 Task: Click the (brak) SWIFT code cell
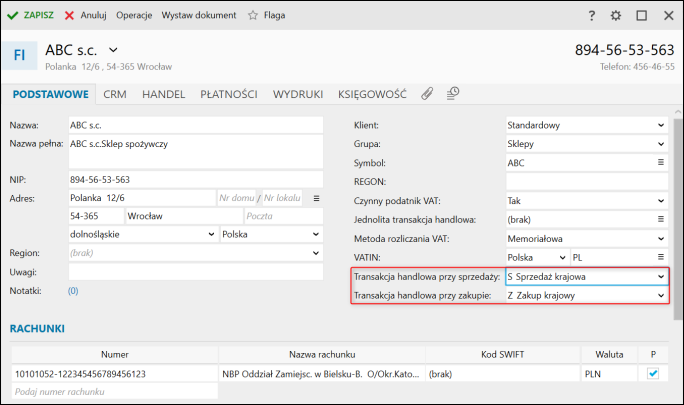[503, 374]
